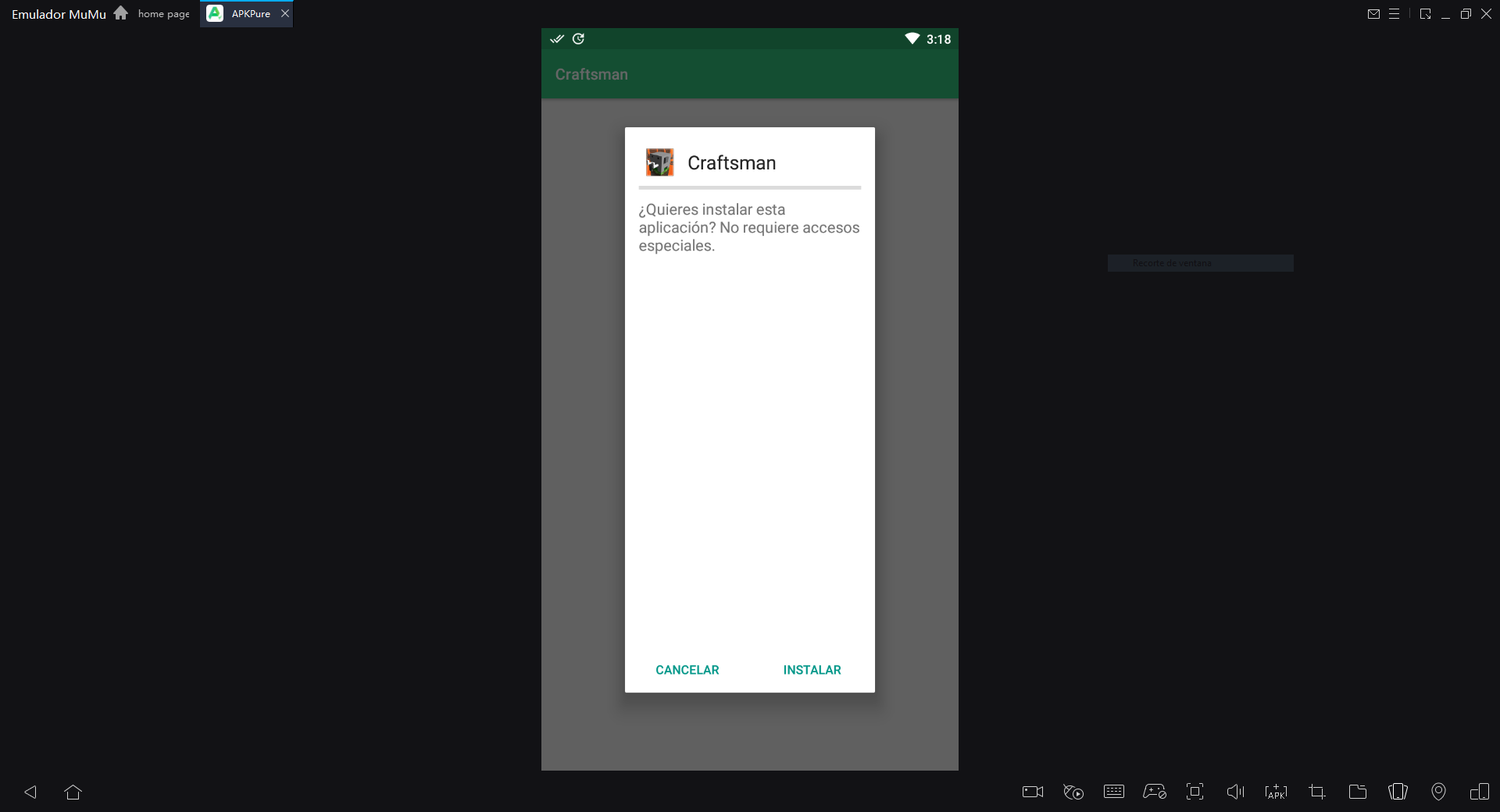Take a screenshot with the capture icon
This screenshot has height=812, width=1500.
pyautogui.click(x=1195, y=792)
